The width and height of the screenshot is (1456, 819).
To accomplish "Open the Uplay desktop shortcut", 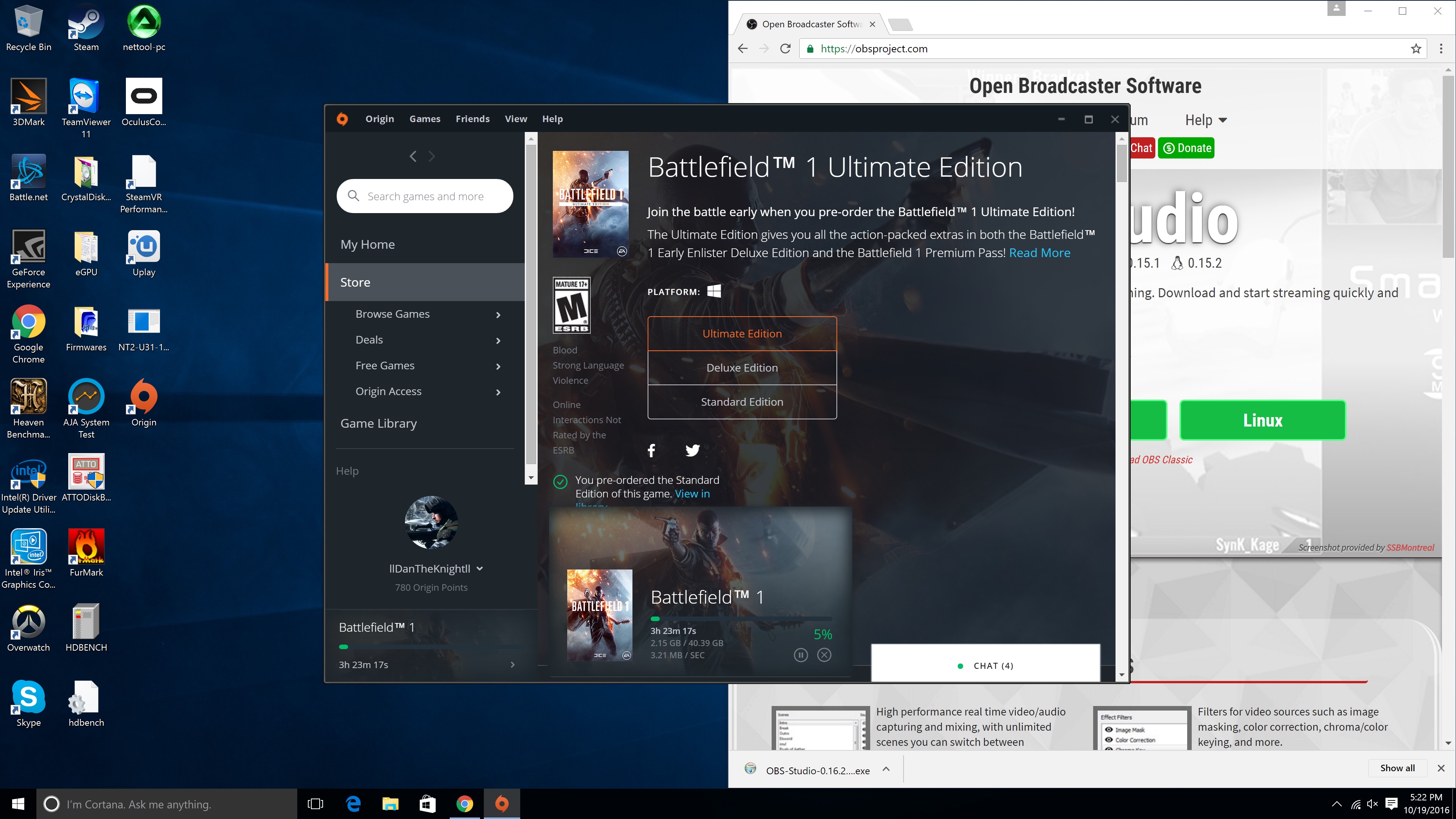I will [x=144, y=253].
